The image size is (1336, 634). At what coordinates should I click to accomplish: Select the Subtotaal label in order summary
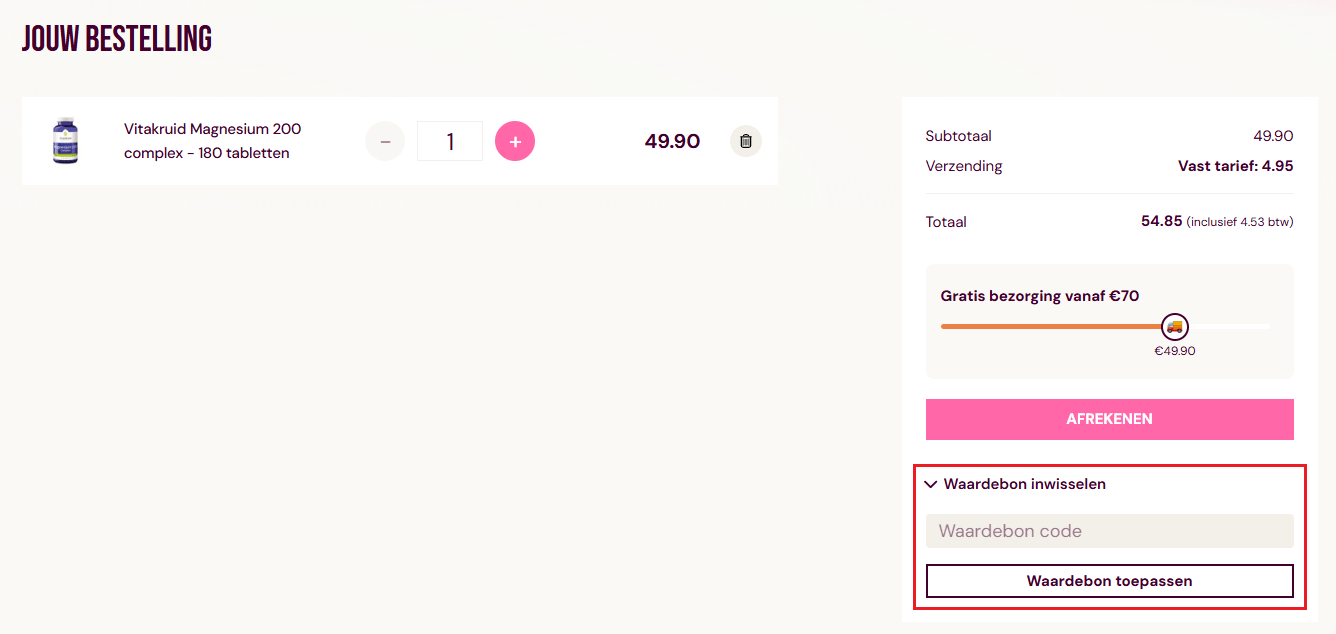(x=958, y=136)
